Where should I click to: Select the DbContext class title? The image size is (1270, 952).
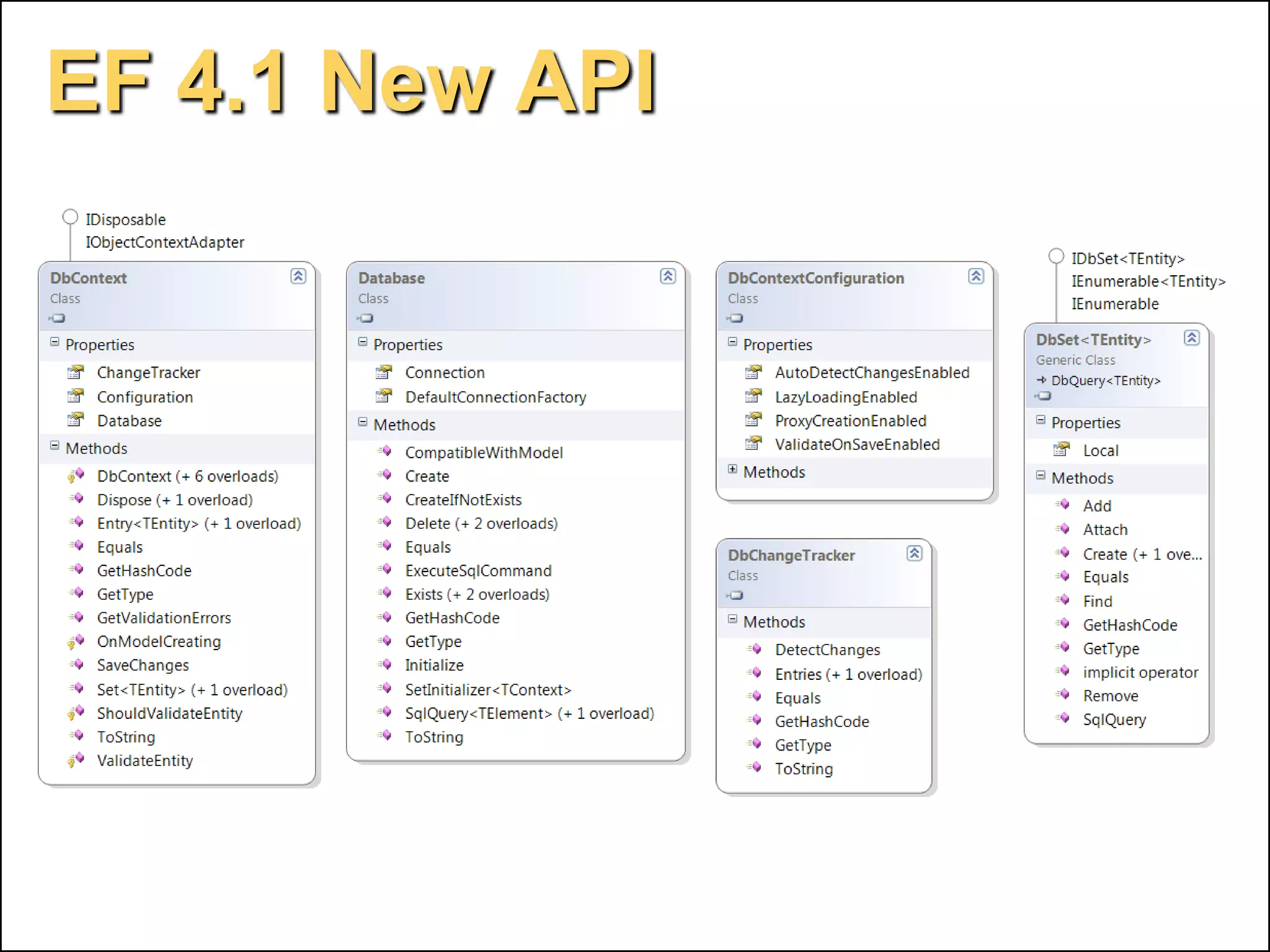pyautogui.click(x=88, y=278)
